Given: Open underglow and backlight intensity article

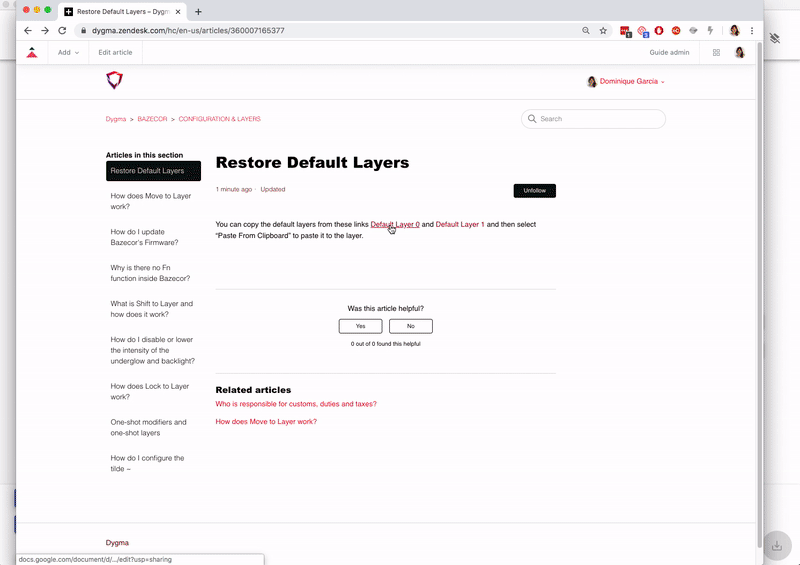Looking at the screenshot, I should click(x=153, y=350).
